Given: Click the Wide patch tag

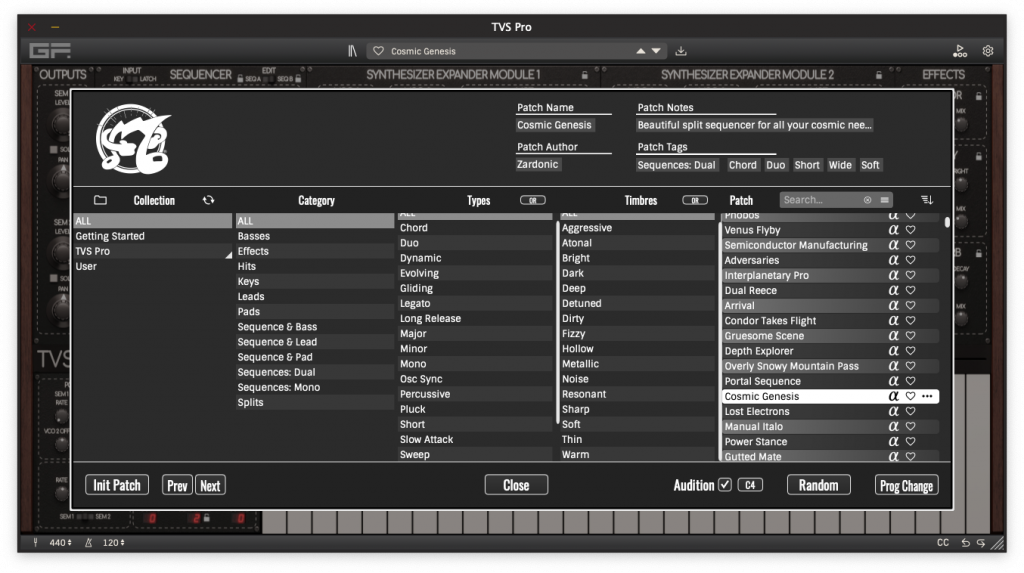Looking at the screenshot, I should click(840, 165).
